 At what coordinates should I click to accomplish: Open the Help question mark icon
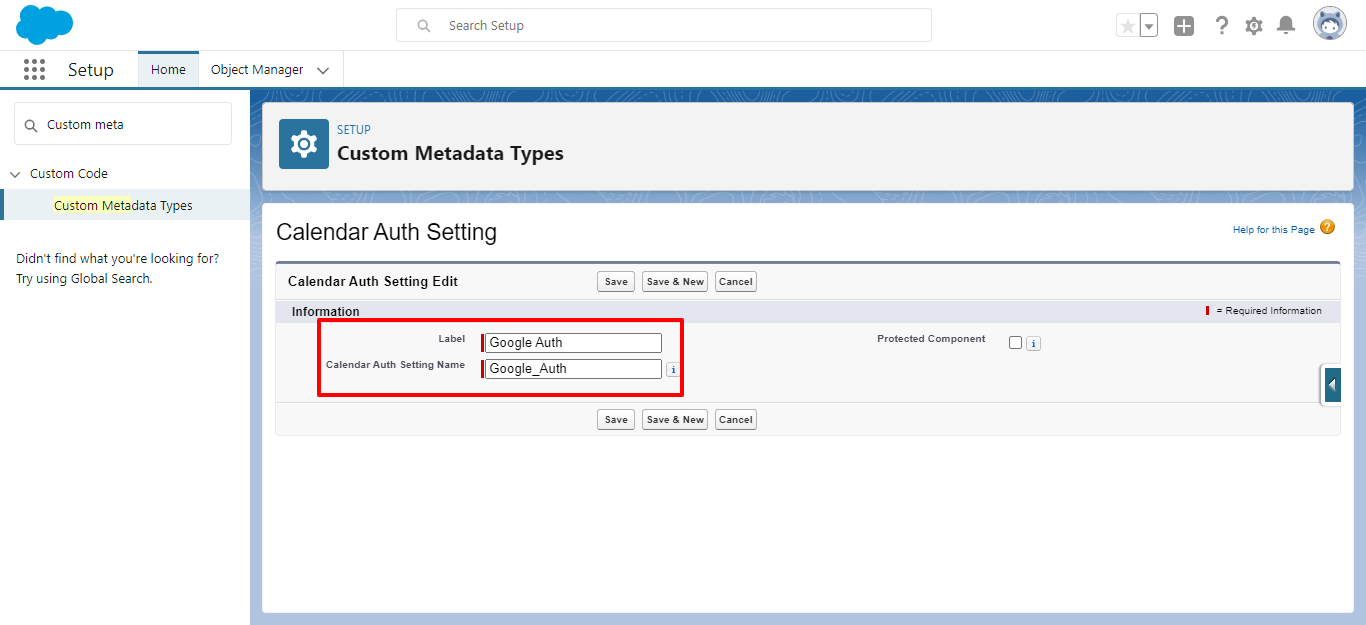1221,26
